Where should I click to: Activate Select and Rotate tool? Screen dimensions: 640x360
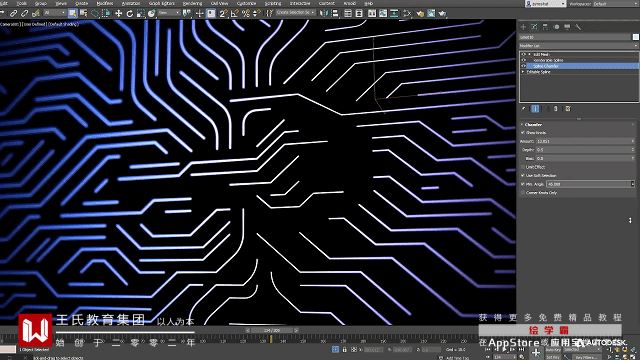point(130,13)
